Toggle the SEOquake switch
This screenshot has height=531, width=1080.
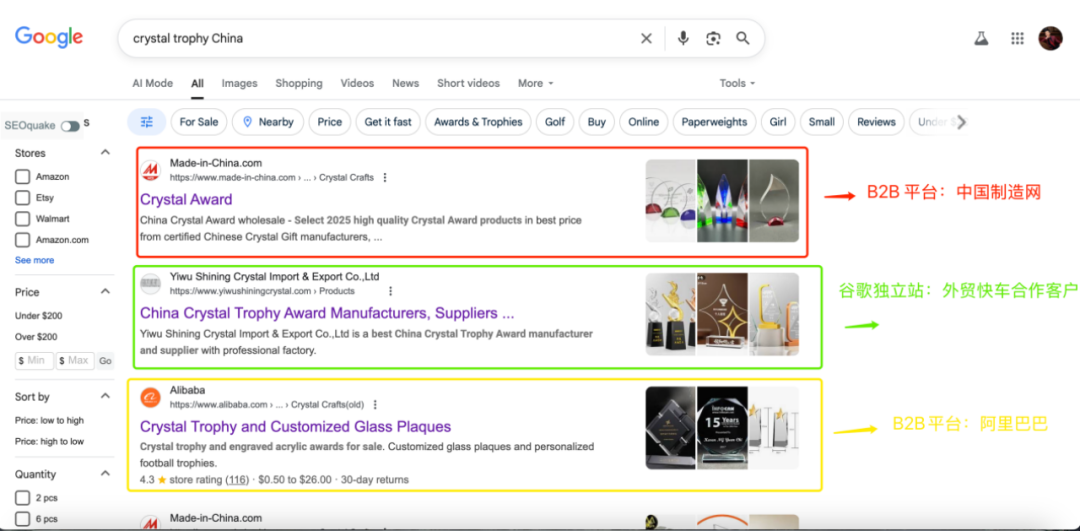70,126
